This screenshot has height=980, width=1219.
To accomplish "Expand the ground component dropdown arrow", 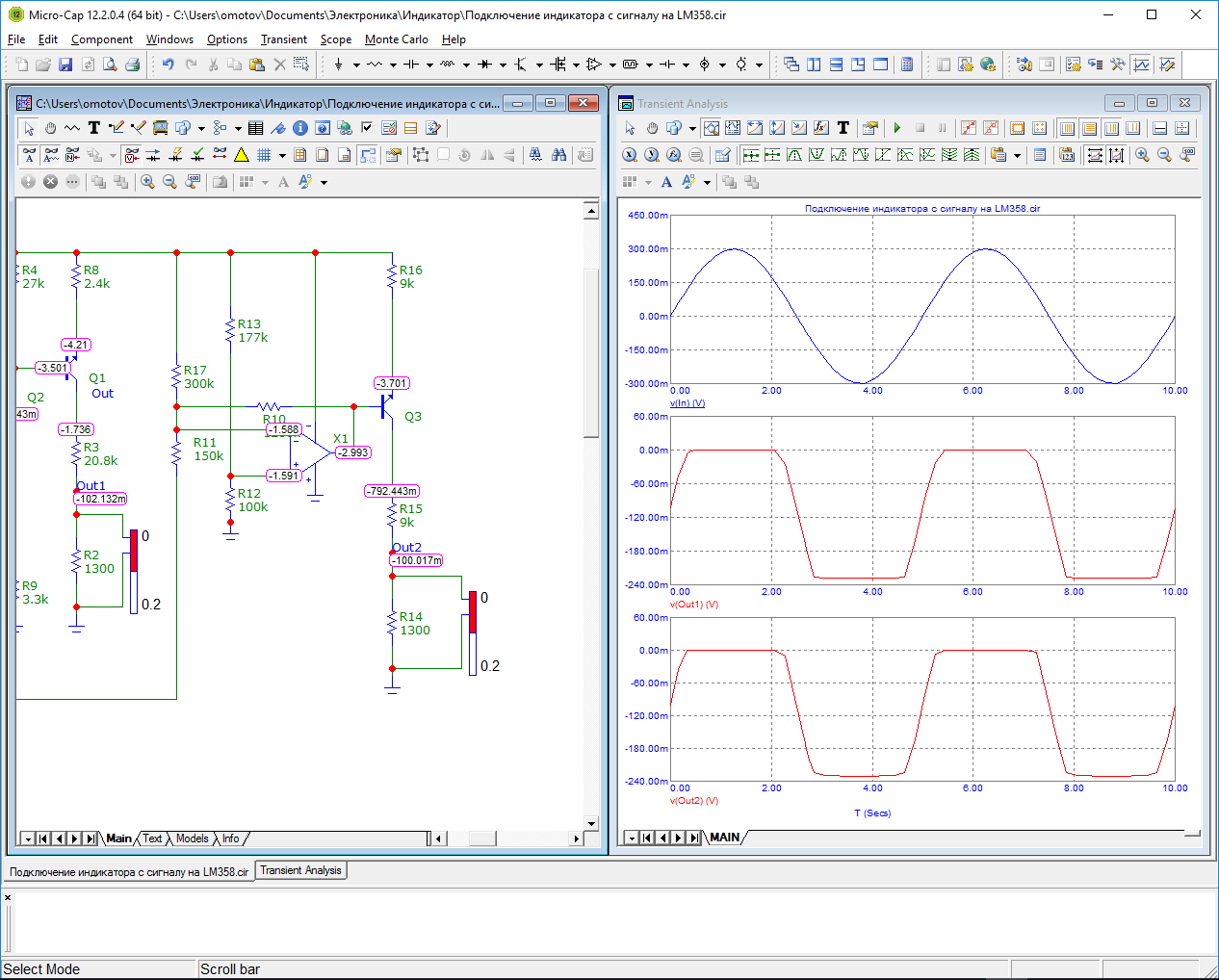I will 356,65.
